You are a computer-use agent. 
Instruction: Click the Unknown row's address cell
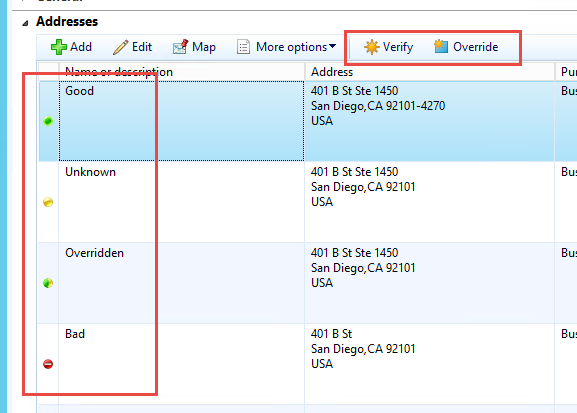coord(429,202)
